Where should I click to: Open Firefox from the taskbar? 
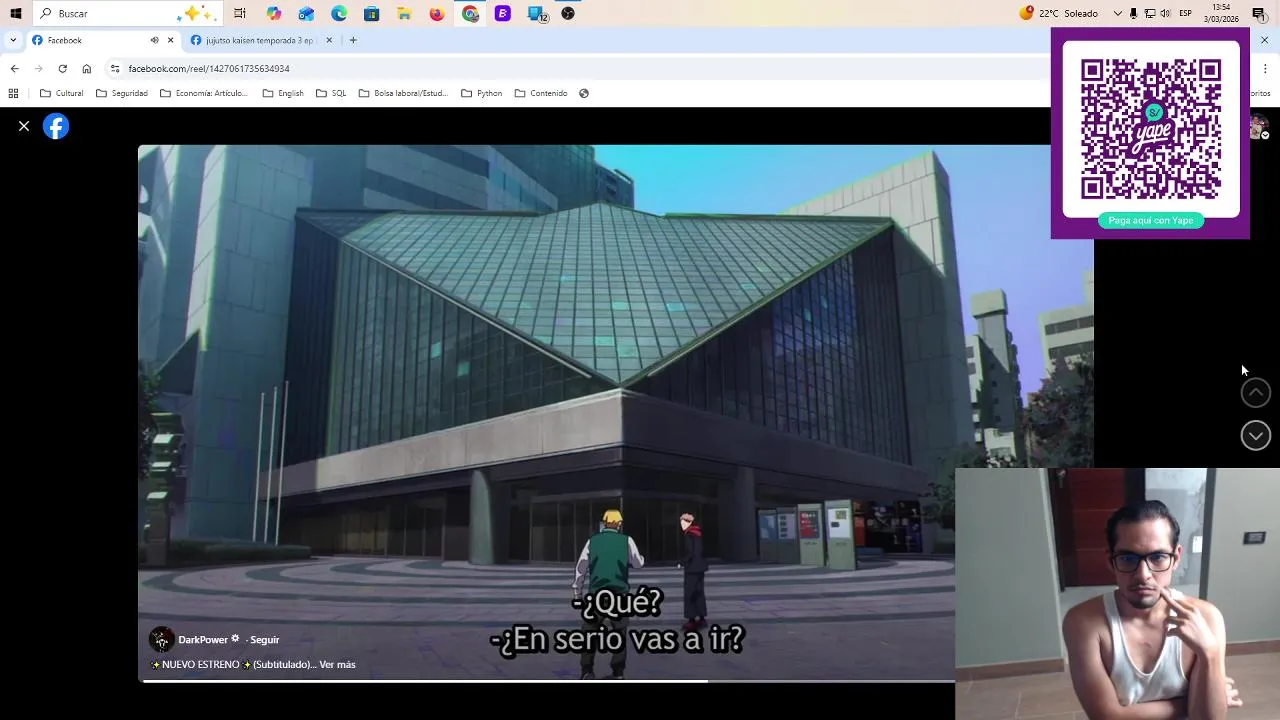tap(437, 13)
